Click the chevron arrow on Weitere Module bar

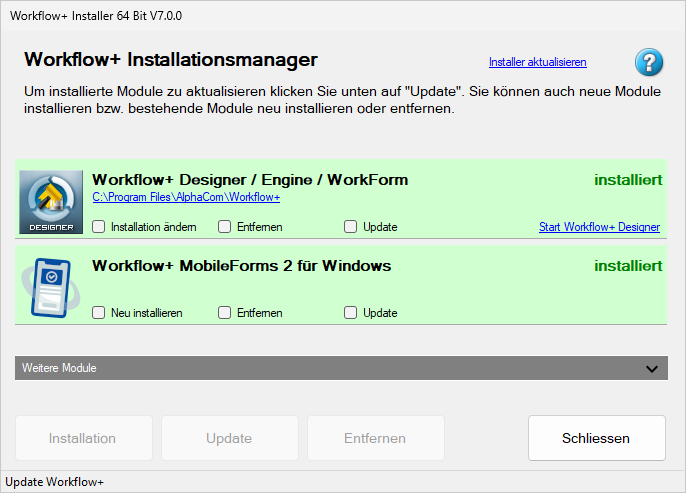[652, 369]
